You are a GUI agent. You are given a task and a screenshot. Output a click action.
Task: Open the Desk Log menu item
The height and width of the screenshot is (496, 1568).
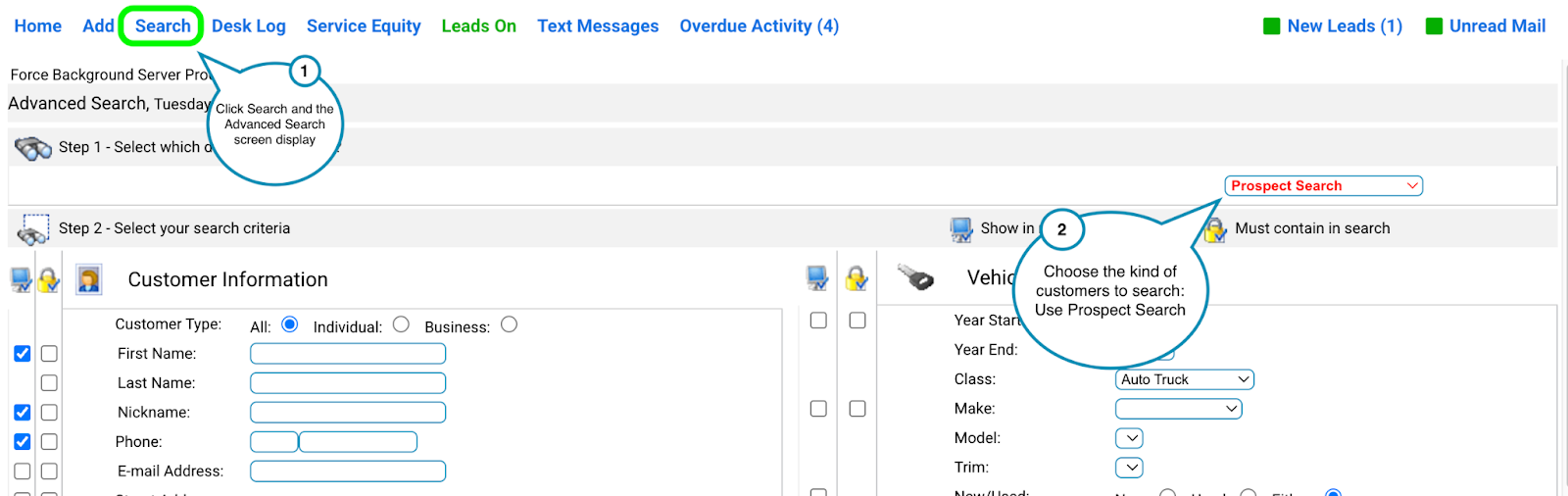pyautogui.click(x=249, y=26)
